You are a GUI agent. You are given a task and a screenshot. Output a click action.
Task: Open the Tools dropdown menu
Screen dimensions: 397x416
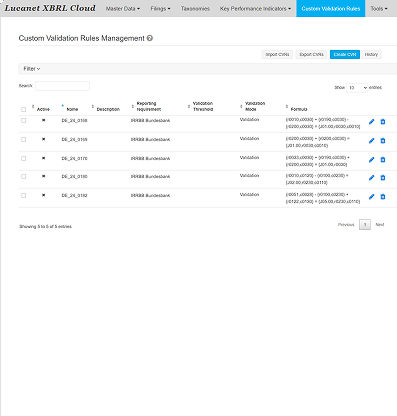click(379, 9)
